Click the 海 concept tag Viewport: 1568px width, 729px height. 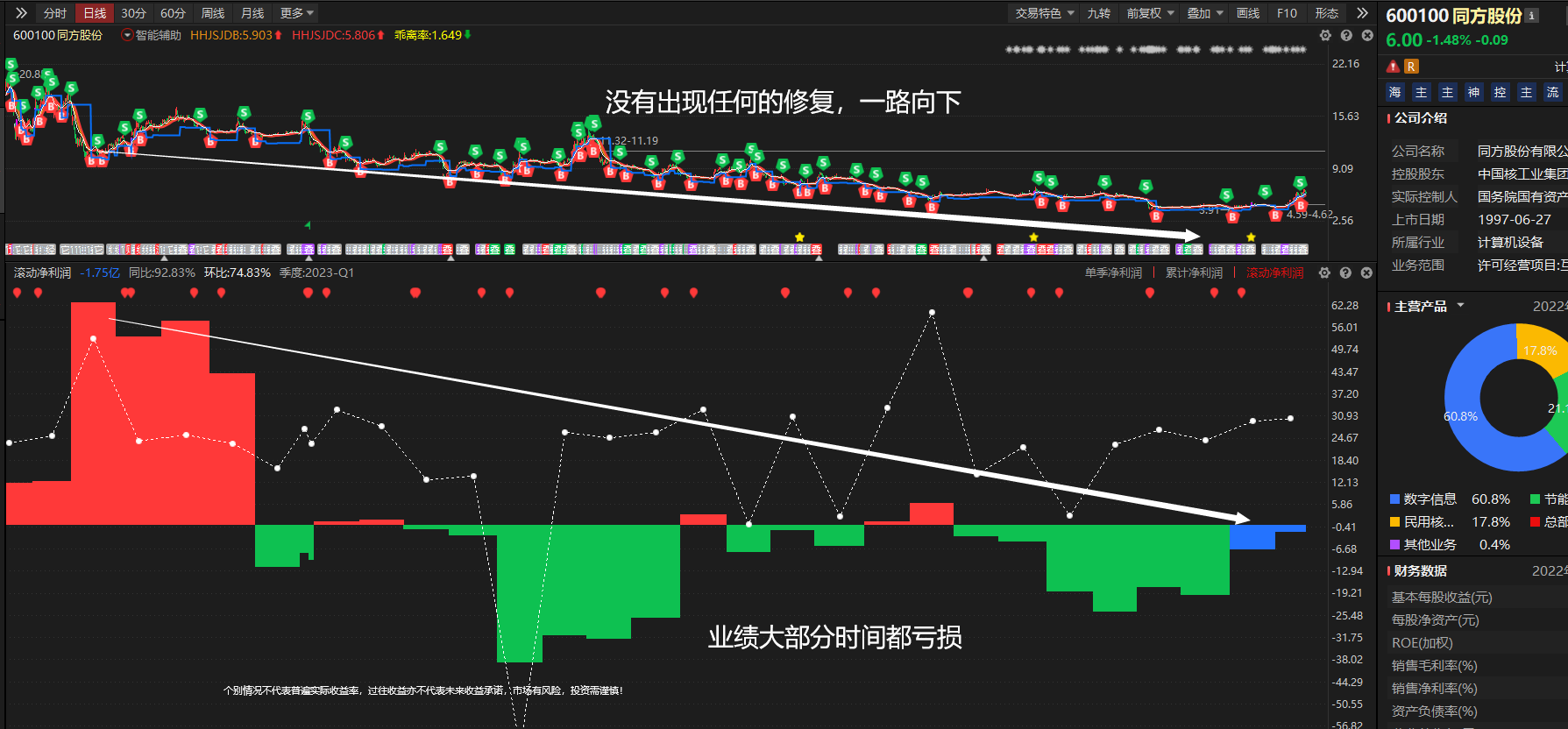click(x=1395, y=92)
